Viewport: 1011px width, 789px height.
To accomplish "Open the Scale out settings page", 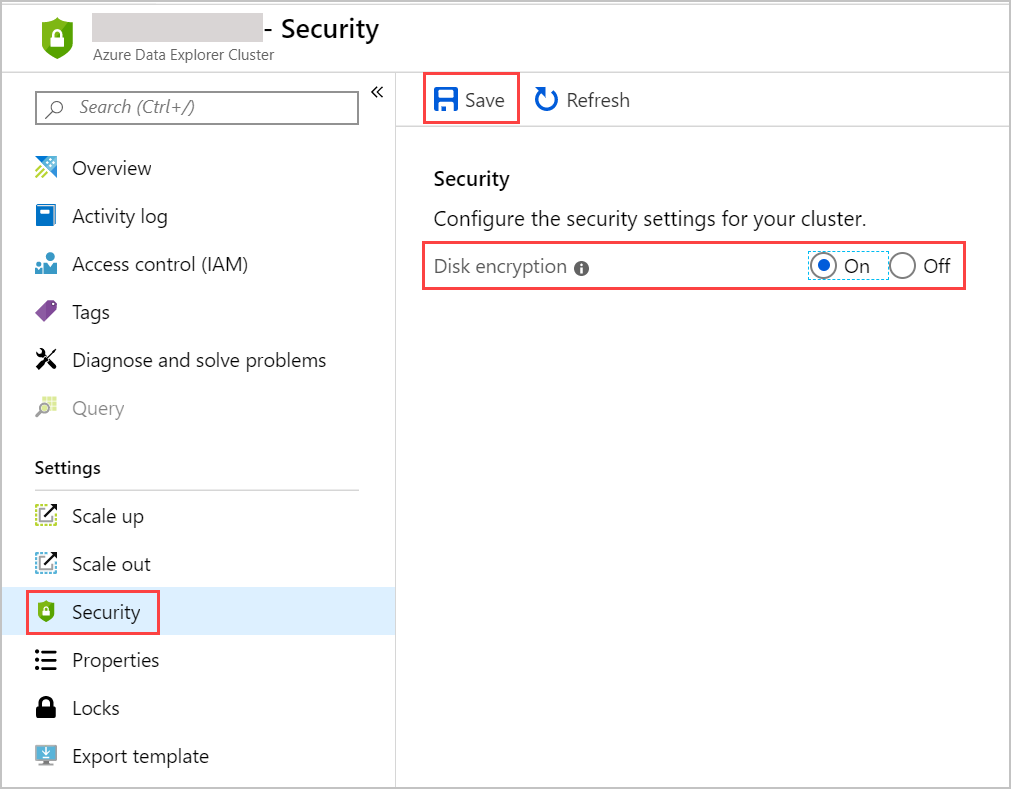I will pyautogui.click(x=111, y=564).
